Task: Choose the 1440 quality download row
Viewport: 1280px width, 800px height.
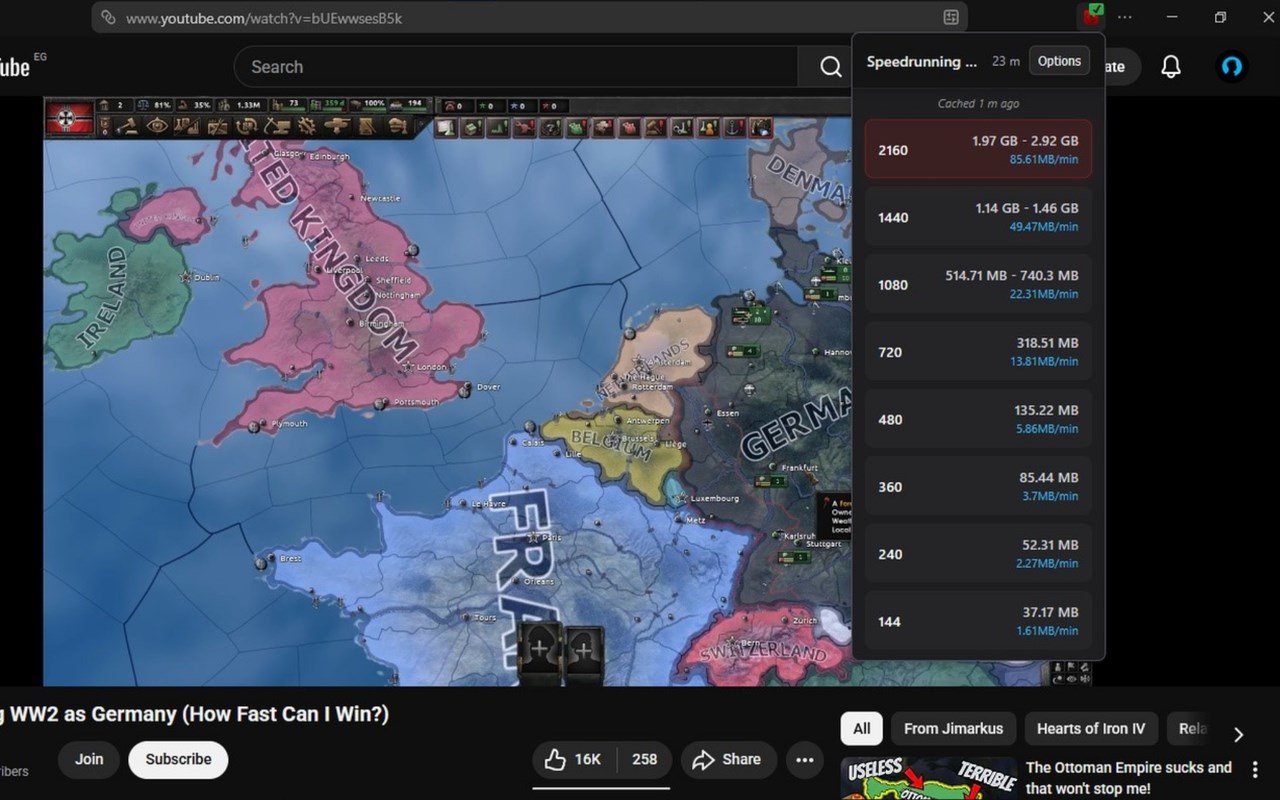Action: (978, 217)
